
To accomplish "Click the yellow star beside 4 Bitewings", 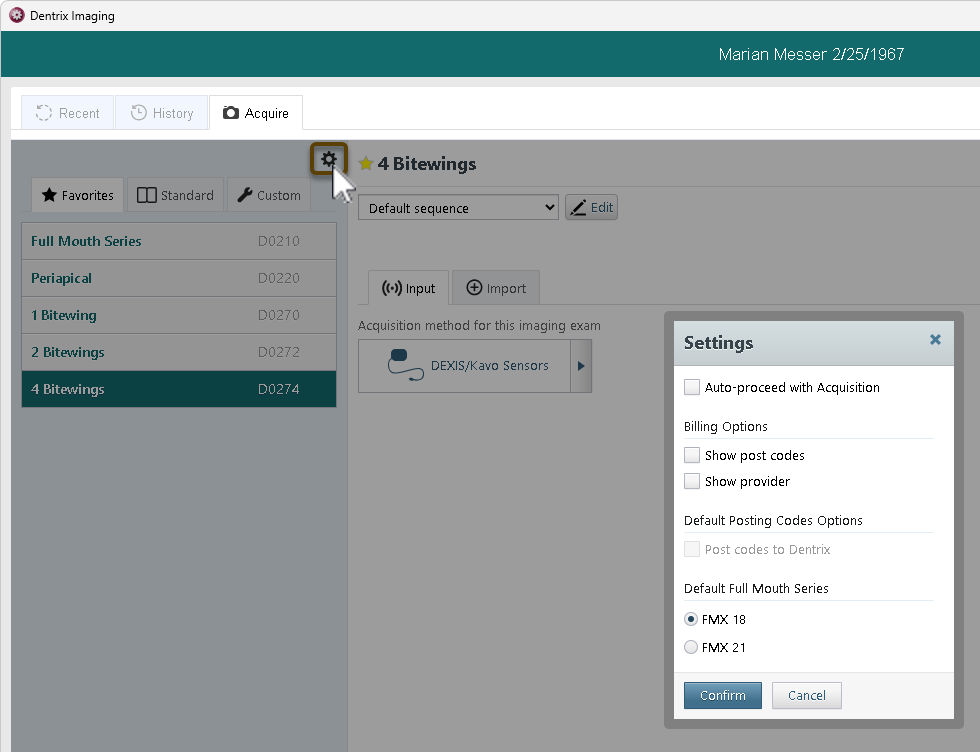I will [366, 164].
